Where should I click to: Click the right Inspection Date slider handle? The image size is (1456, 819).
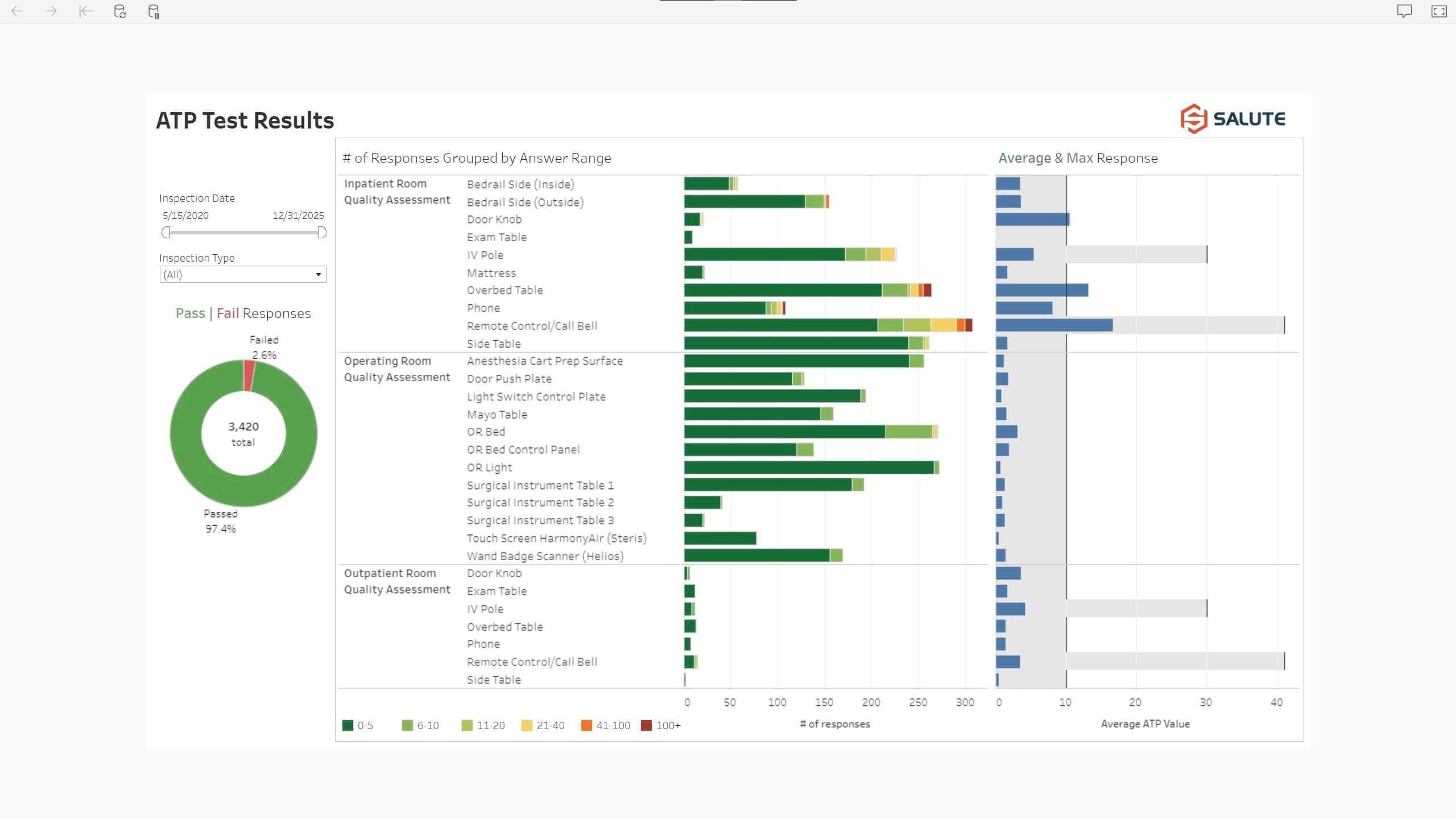click(322, 232)
